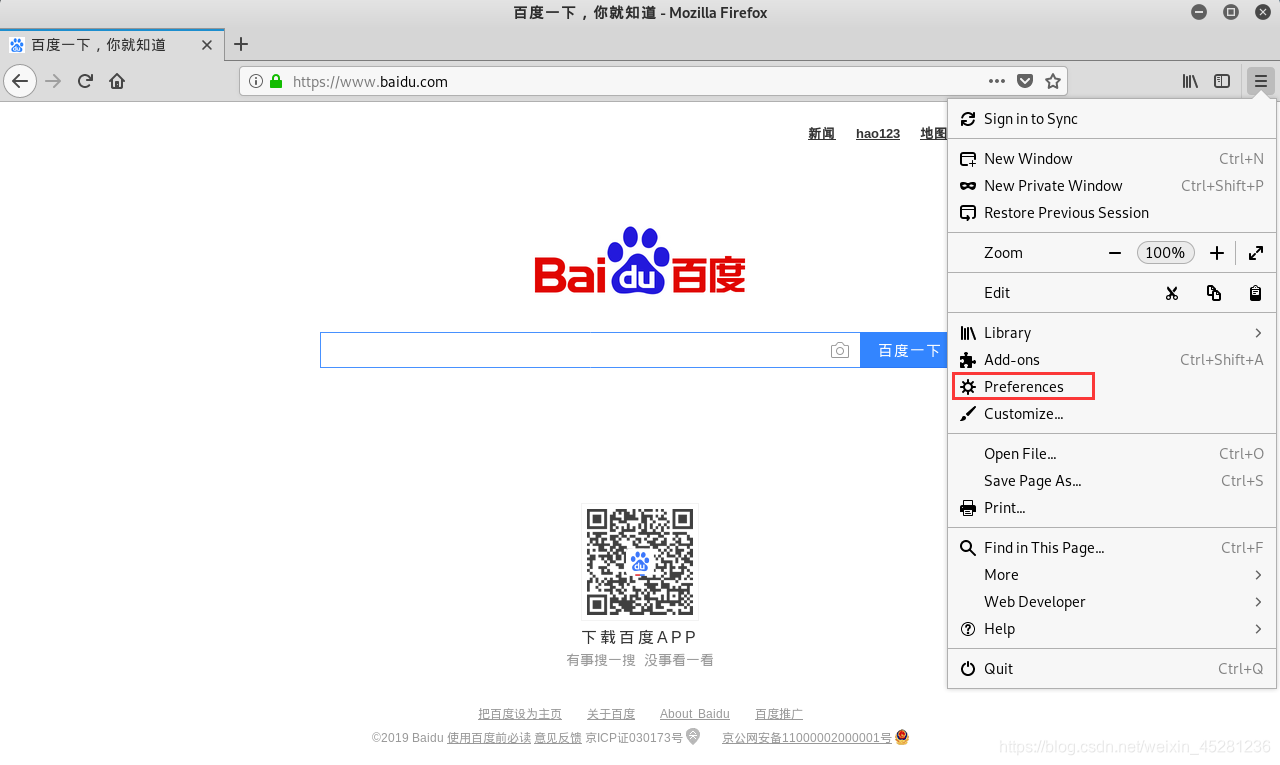Image resolution: width=1280 pixels, height=765 pixels.
Task: Show sidebars toolbar button
Action: point(1222,81)
